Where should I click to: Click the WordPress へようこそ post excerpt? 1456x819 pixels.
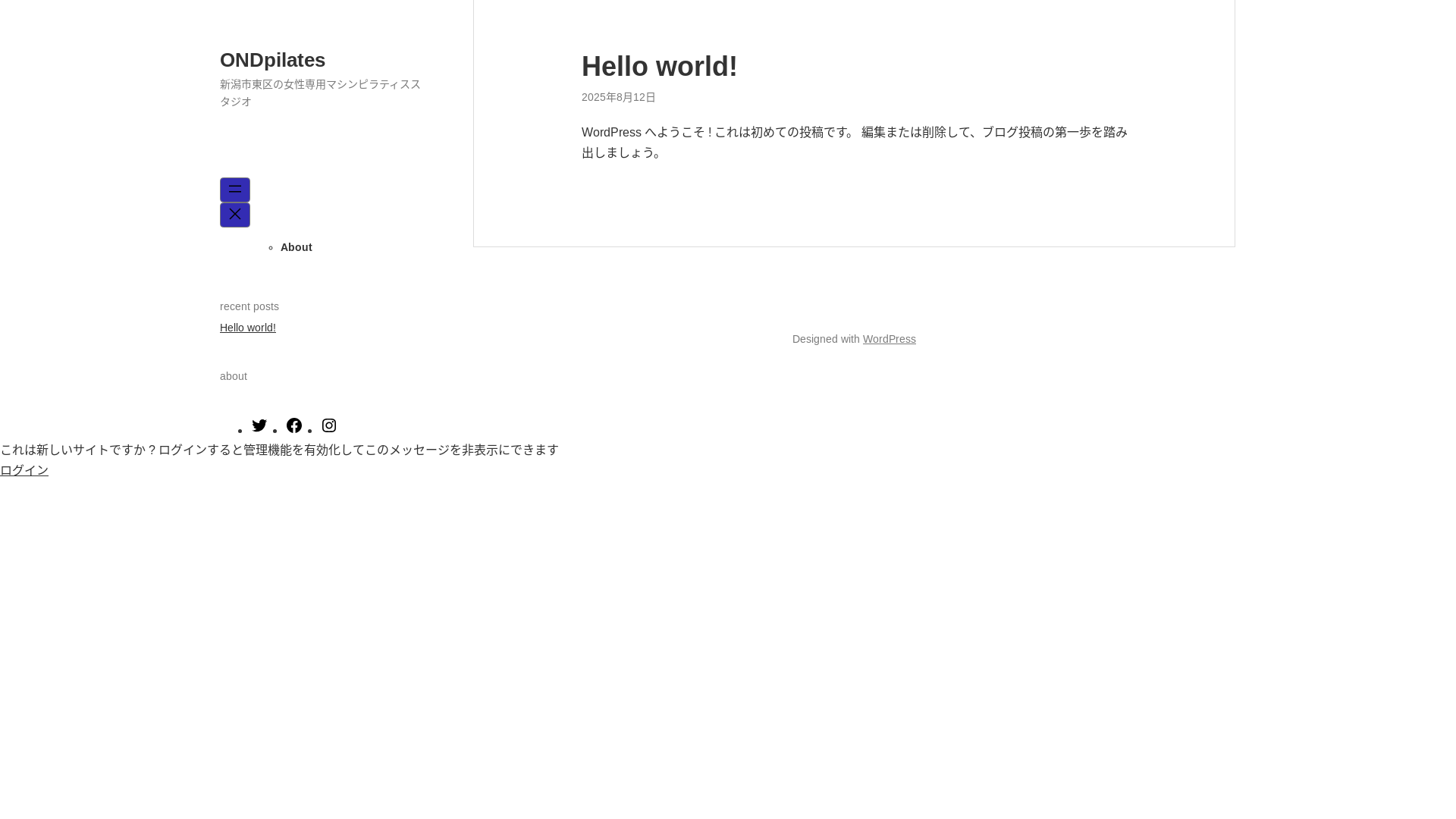click(x=855, y=142)
